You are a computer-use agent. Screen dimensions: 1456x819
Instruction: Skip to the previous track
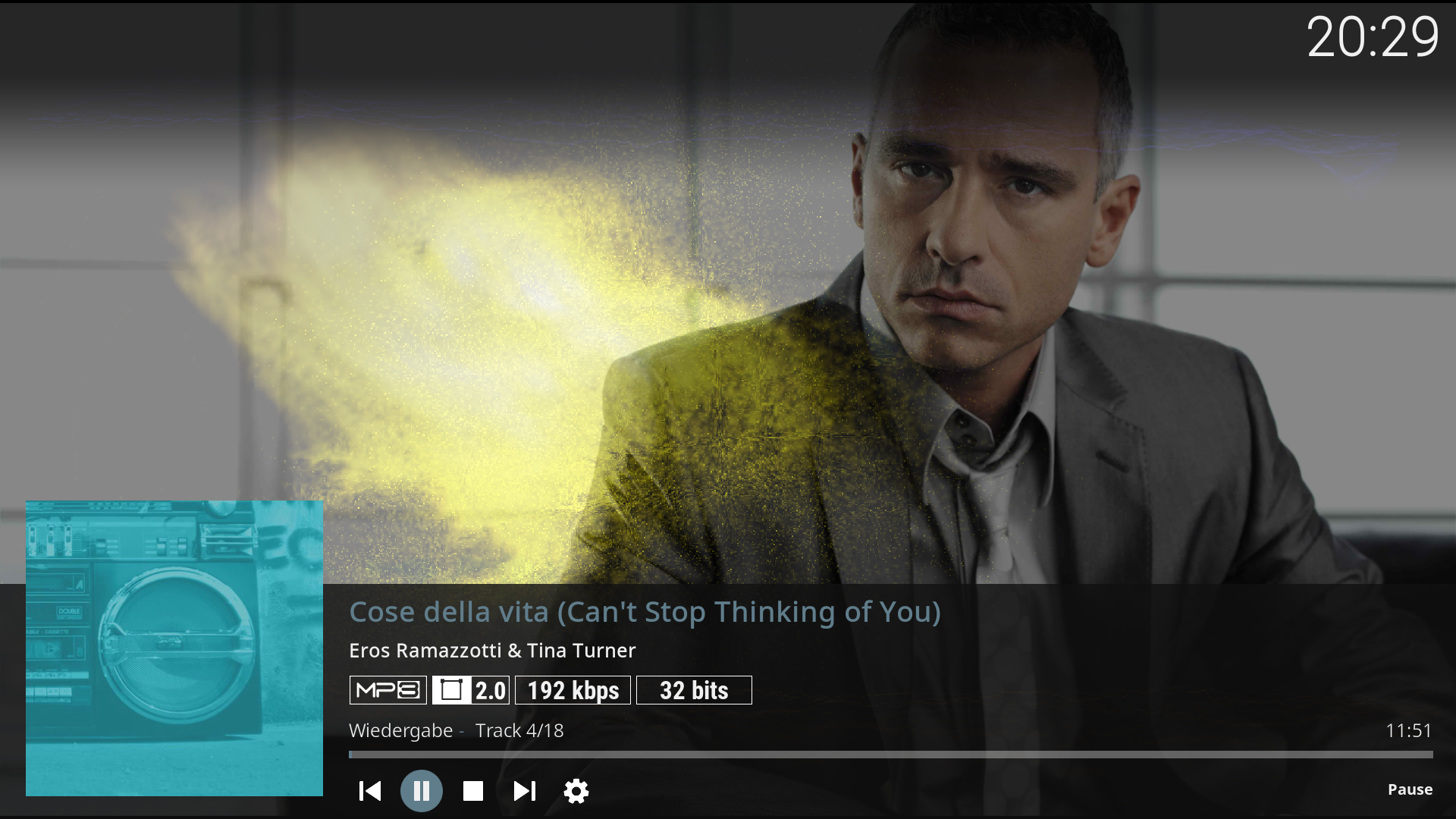[x=369, y=791]
